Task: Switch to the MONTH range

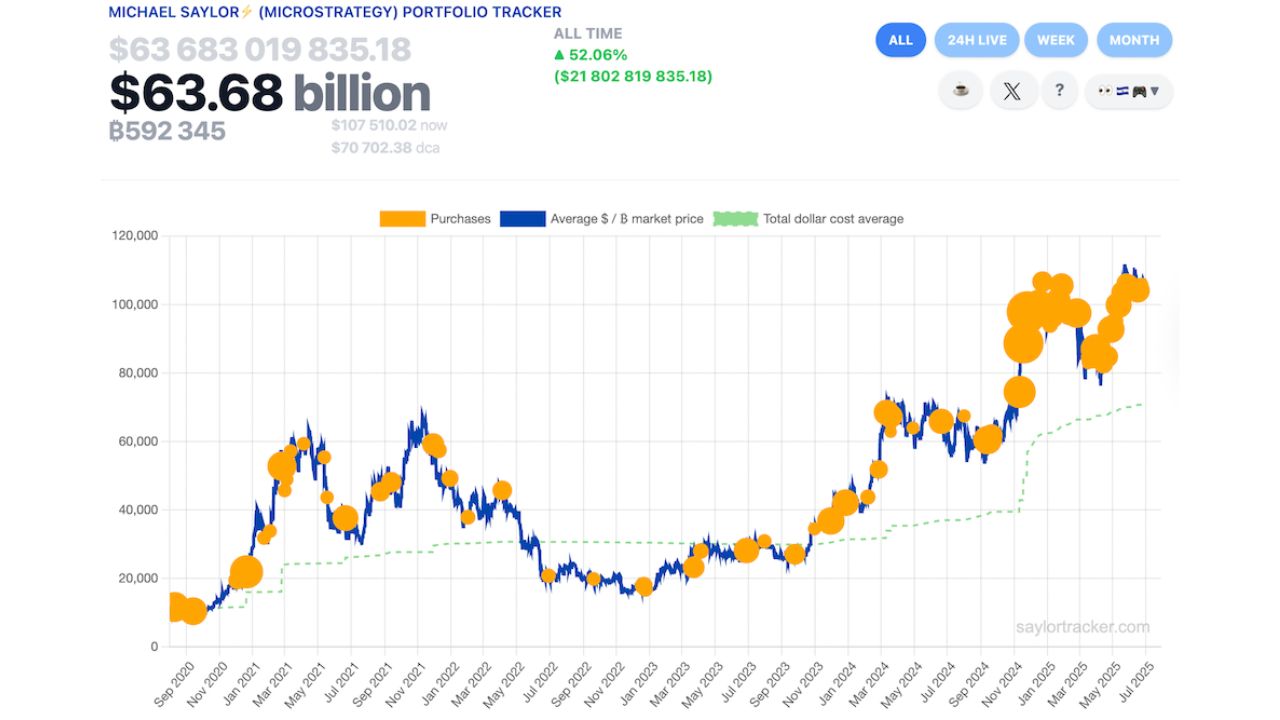Action: (x=1134, y=40)
